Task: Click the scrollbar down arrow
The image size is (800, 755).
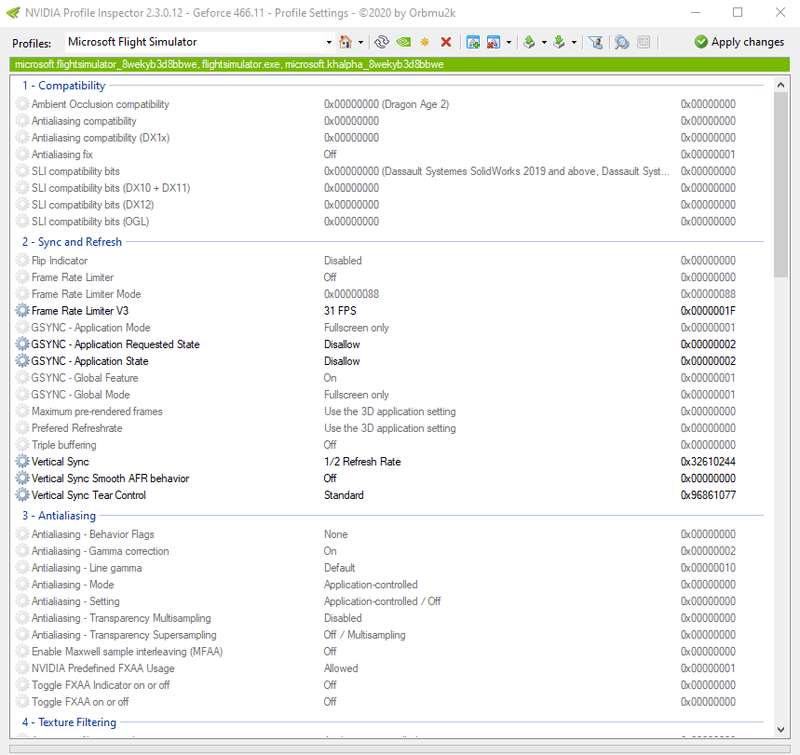Action: click(x=781, y=729)
